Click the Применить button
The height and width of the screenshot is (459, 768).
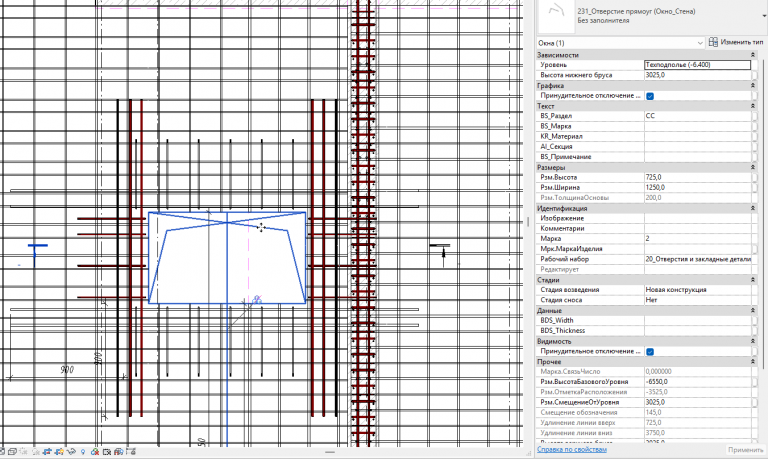745,450
